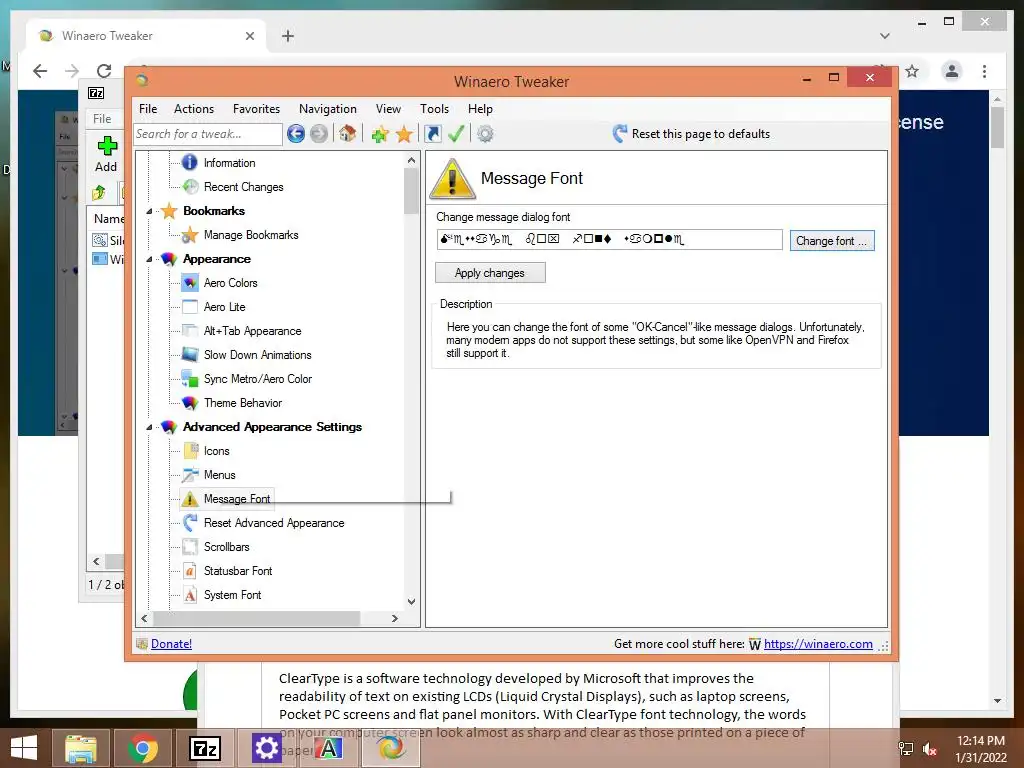
Task: Select Manage Bookmarks in the tree
Action: (x=251, y=235)
